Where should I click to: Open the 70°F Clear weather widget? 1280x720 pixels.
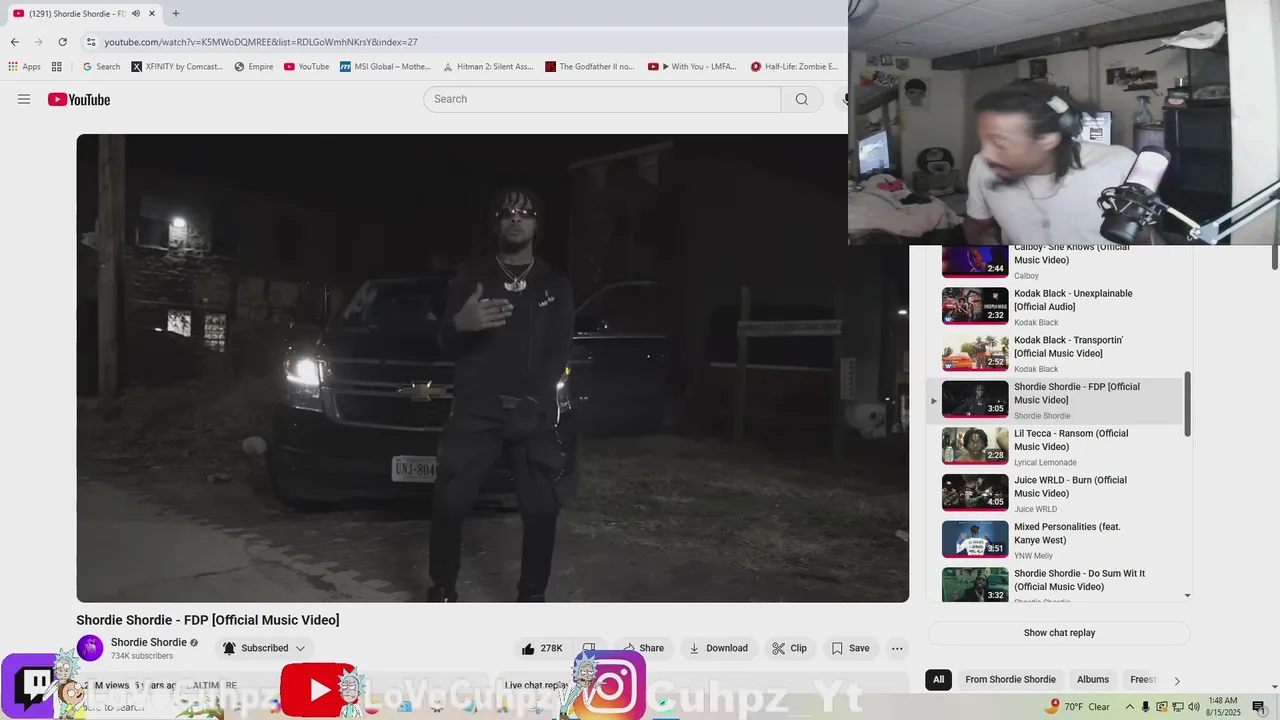pyautogui.click(x=1078, y=707)
